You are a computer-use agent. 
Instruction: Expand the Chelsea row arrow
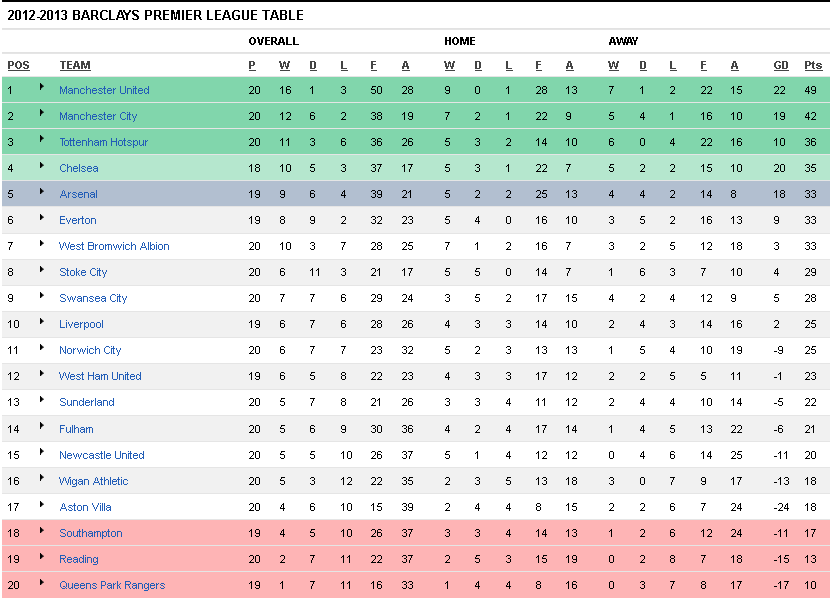click(x=42, y=165)
